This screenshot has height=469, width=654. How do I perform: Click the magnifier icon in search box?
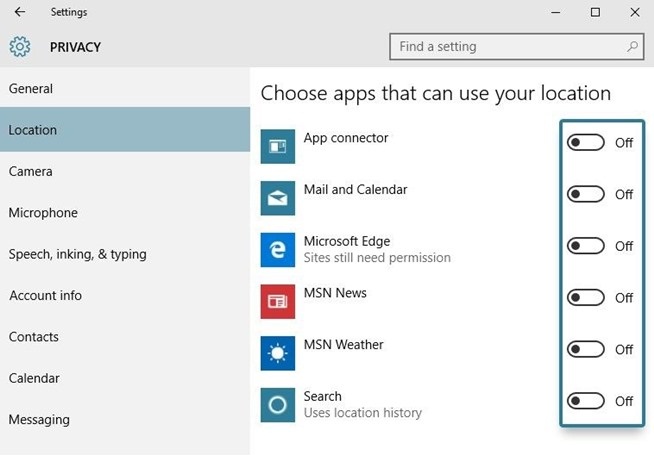click(x=632, y=47)
